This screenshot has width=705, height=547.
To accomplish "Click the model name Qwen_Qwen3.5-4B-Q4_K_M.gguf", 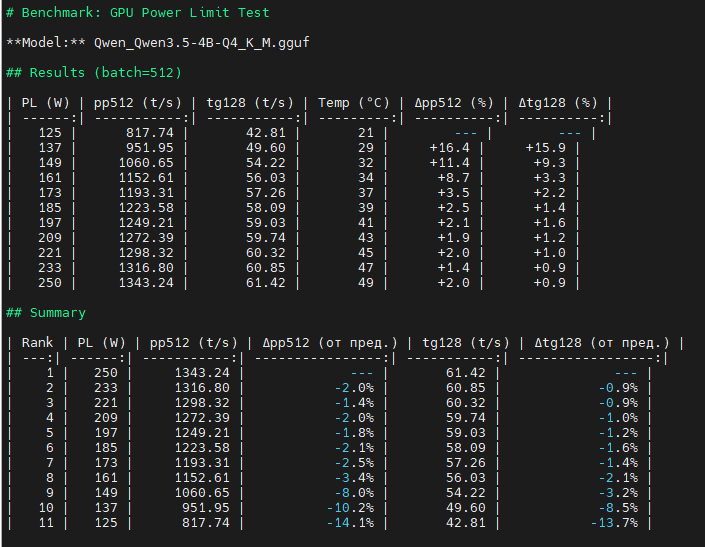I will click(x=201, y=43).
